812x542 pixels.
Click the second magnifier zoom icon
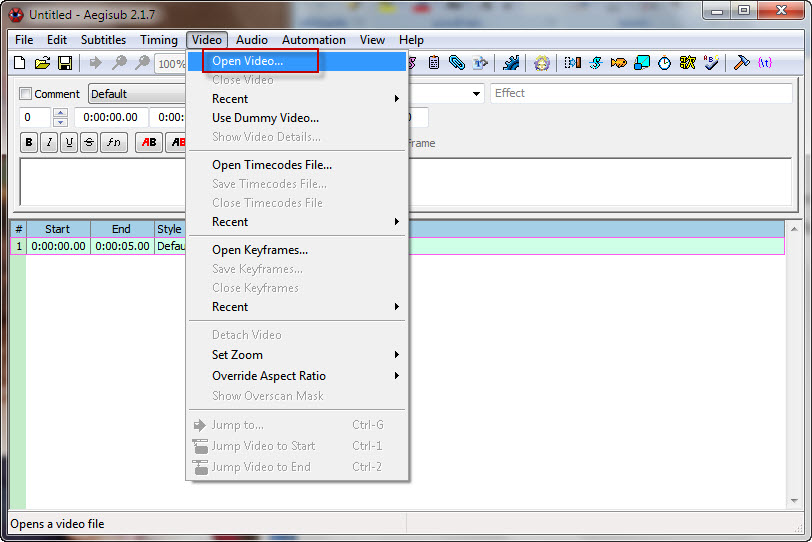click(x=142, y=63)
